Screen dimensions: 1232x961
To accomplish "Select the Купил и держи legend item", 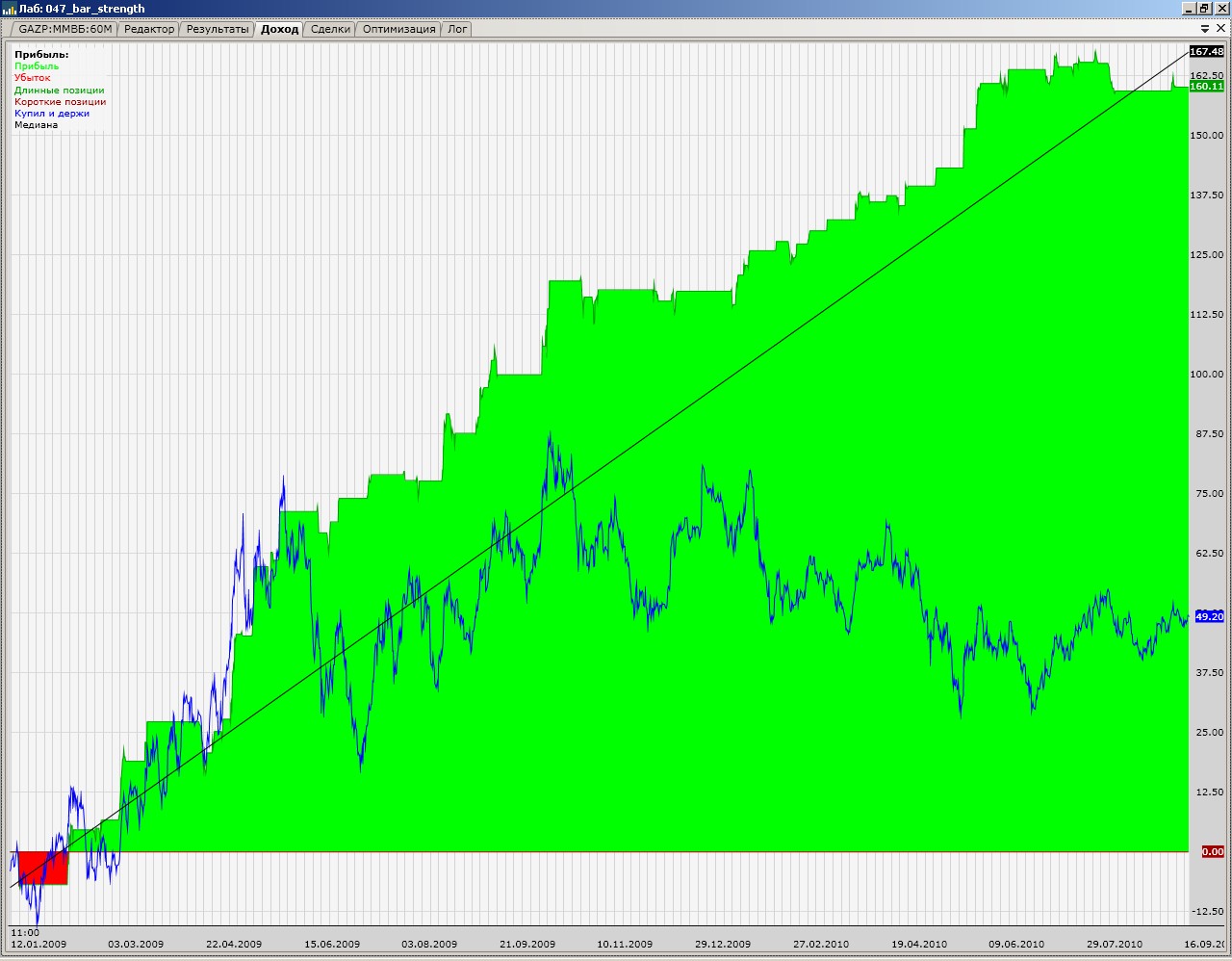I will (52, 114).
